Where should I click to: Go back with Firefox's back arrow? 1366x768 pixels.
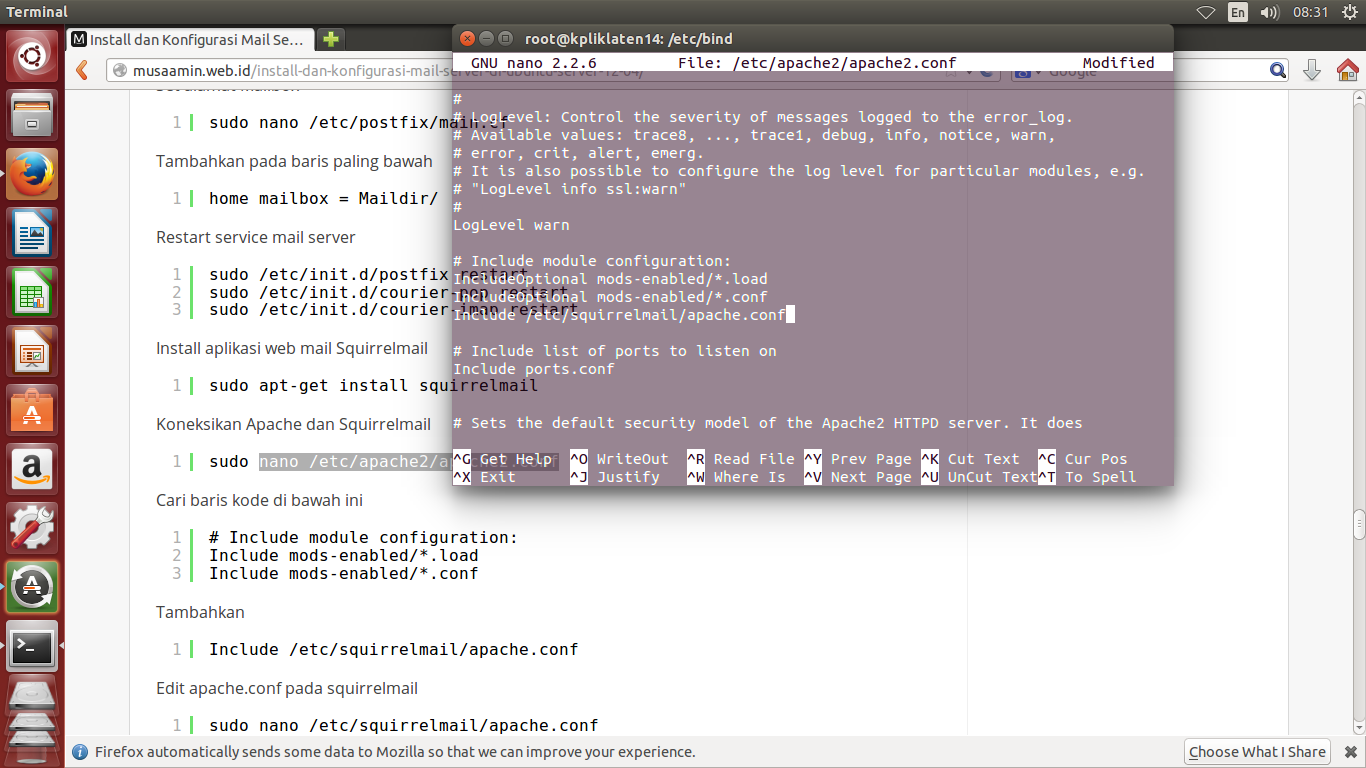83,70
